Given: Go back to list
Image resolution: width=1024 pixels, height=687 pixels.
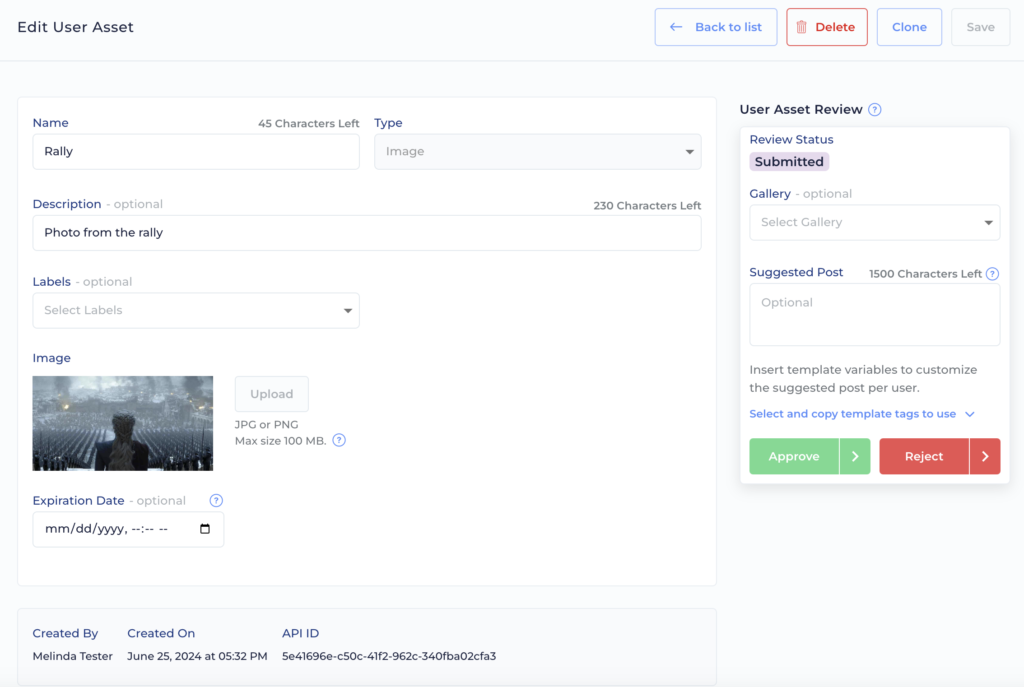Looking at the screenshot, I should (x=716, y=27).
